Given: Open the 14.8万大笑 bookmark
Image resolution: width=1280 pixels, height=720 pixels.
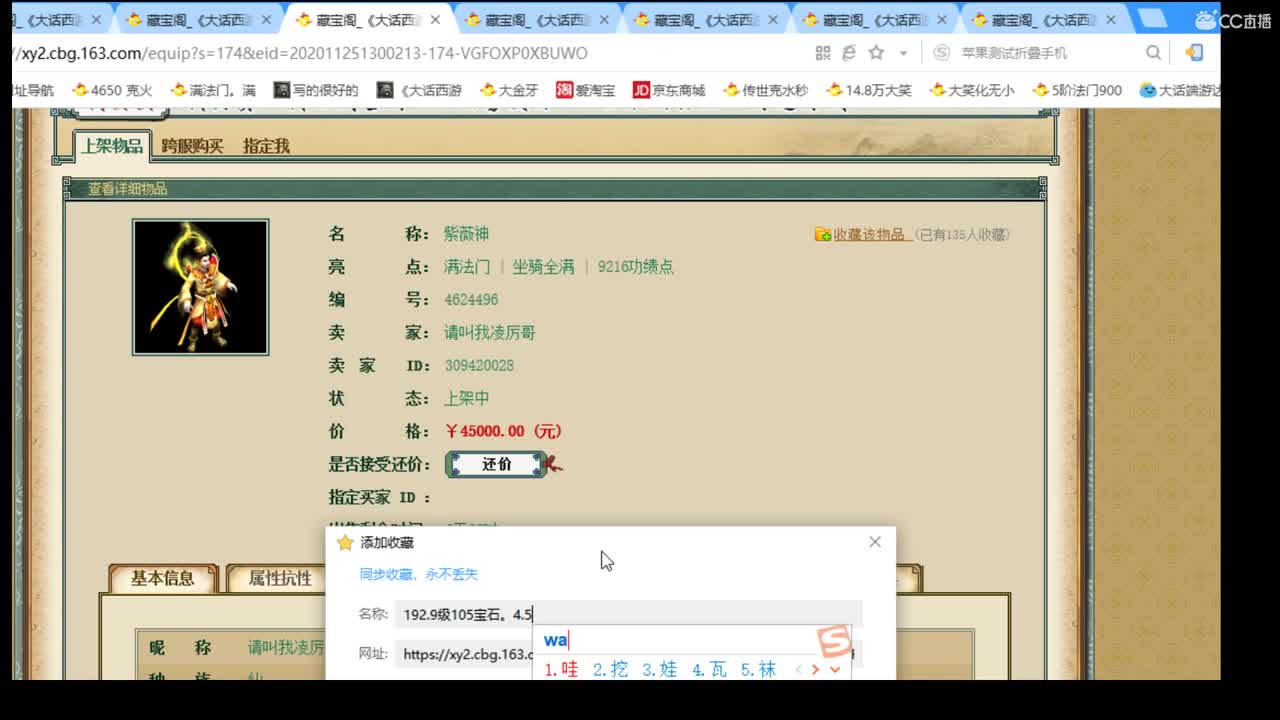Looking at the screenshot, I should tap(869, 90).
